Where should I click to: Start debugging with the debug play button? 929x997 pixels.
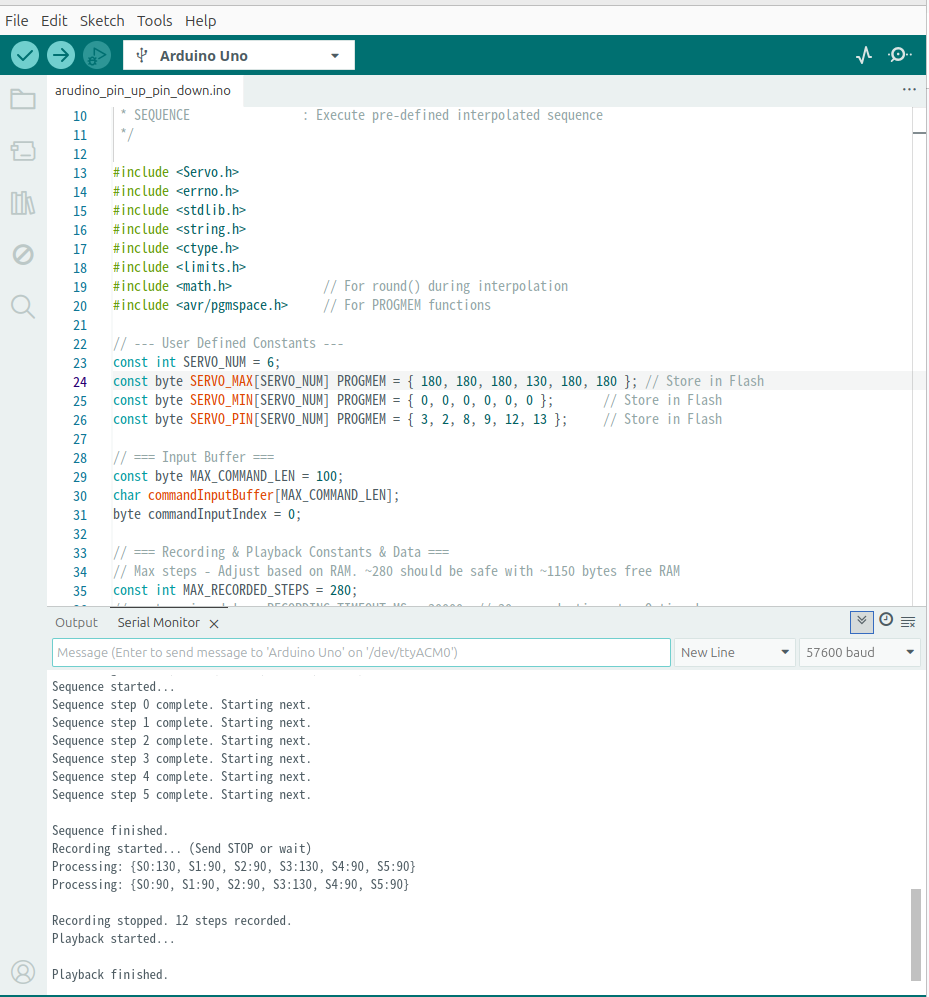[x=97, y=55]
